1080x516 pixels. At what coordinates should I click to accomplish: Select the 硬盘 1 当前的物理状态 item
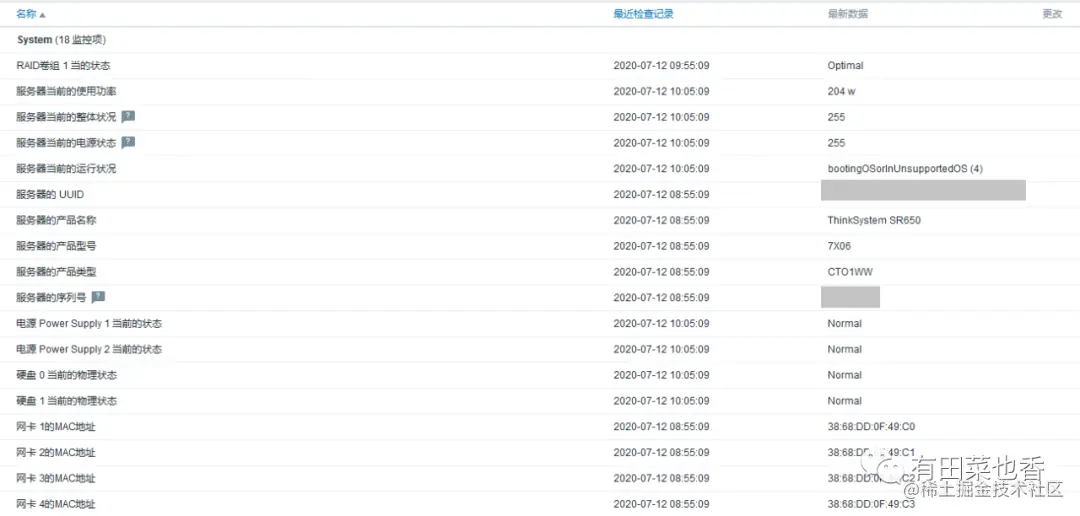67,400
